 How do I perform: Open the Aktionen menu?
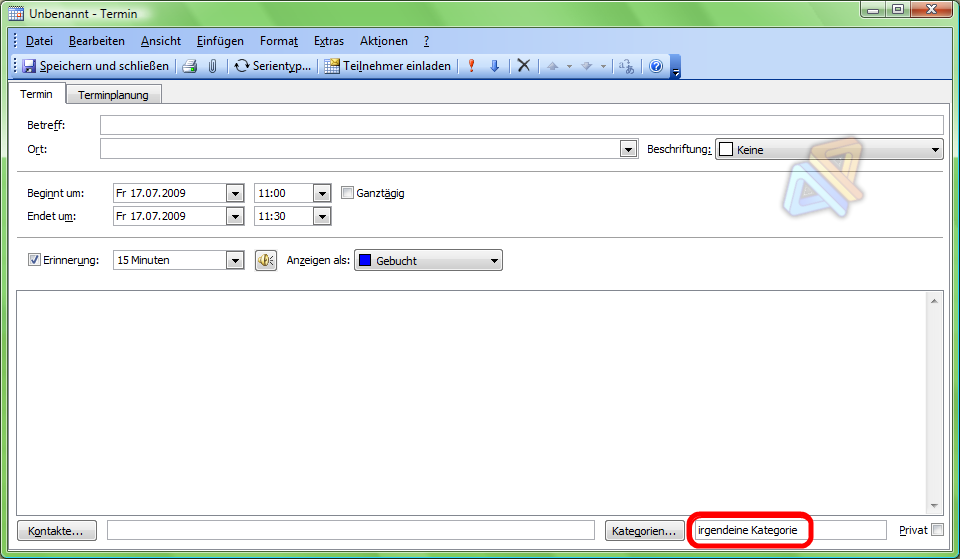(x=384, y=41)
